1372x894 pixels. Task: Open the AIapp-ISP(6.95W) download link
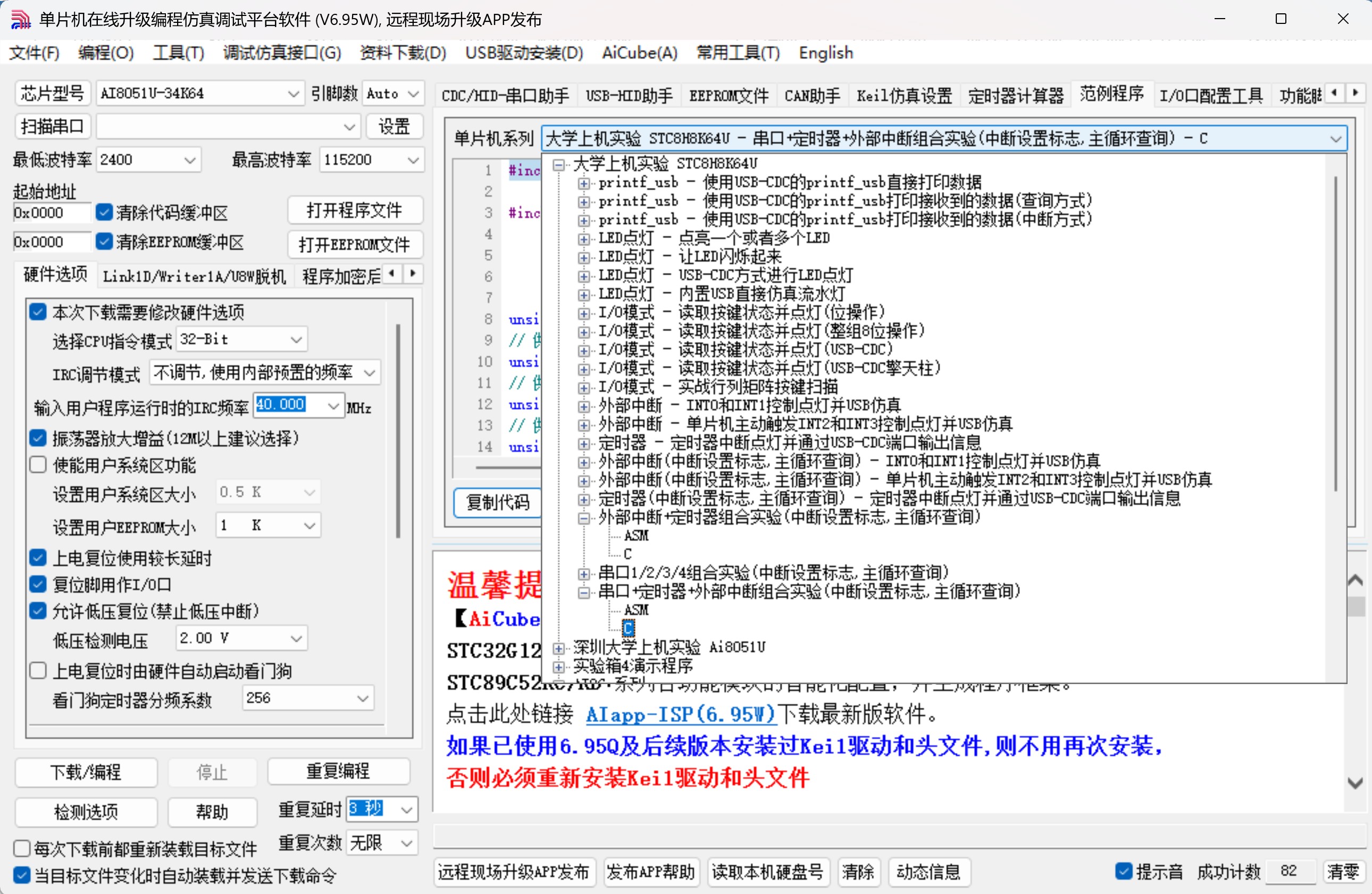coord(681,714)
